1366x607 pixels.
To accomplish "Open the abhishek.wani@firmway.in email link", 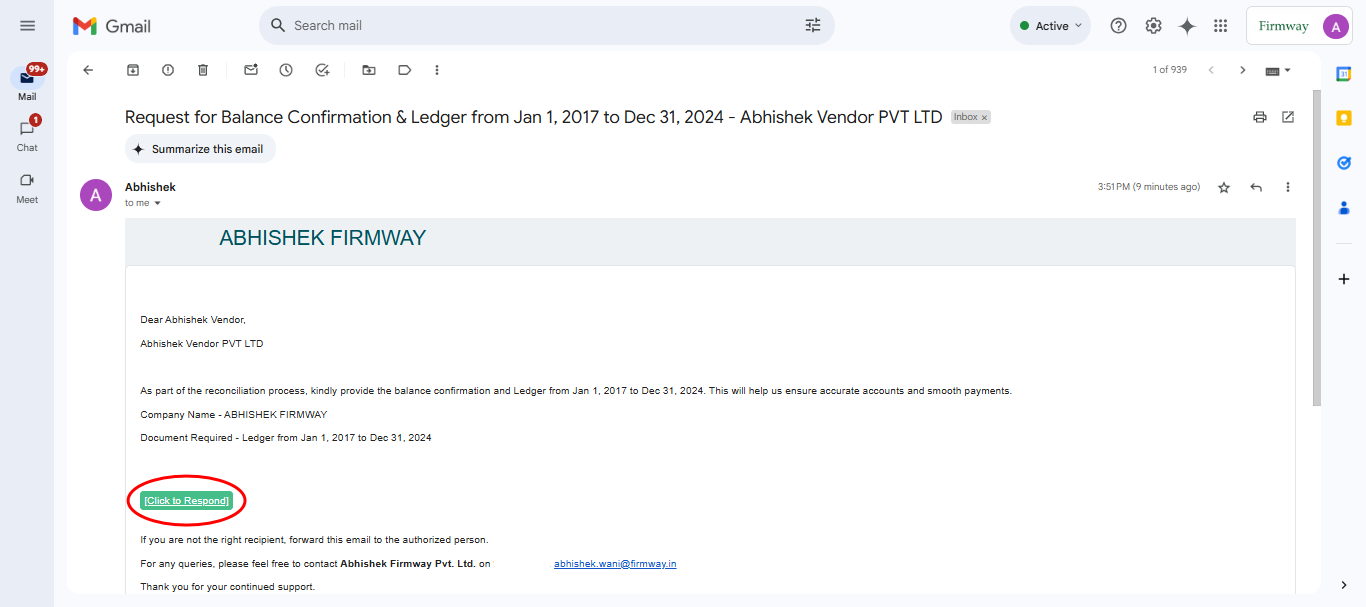I will coord(615,564).
